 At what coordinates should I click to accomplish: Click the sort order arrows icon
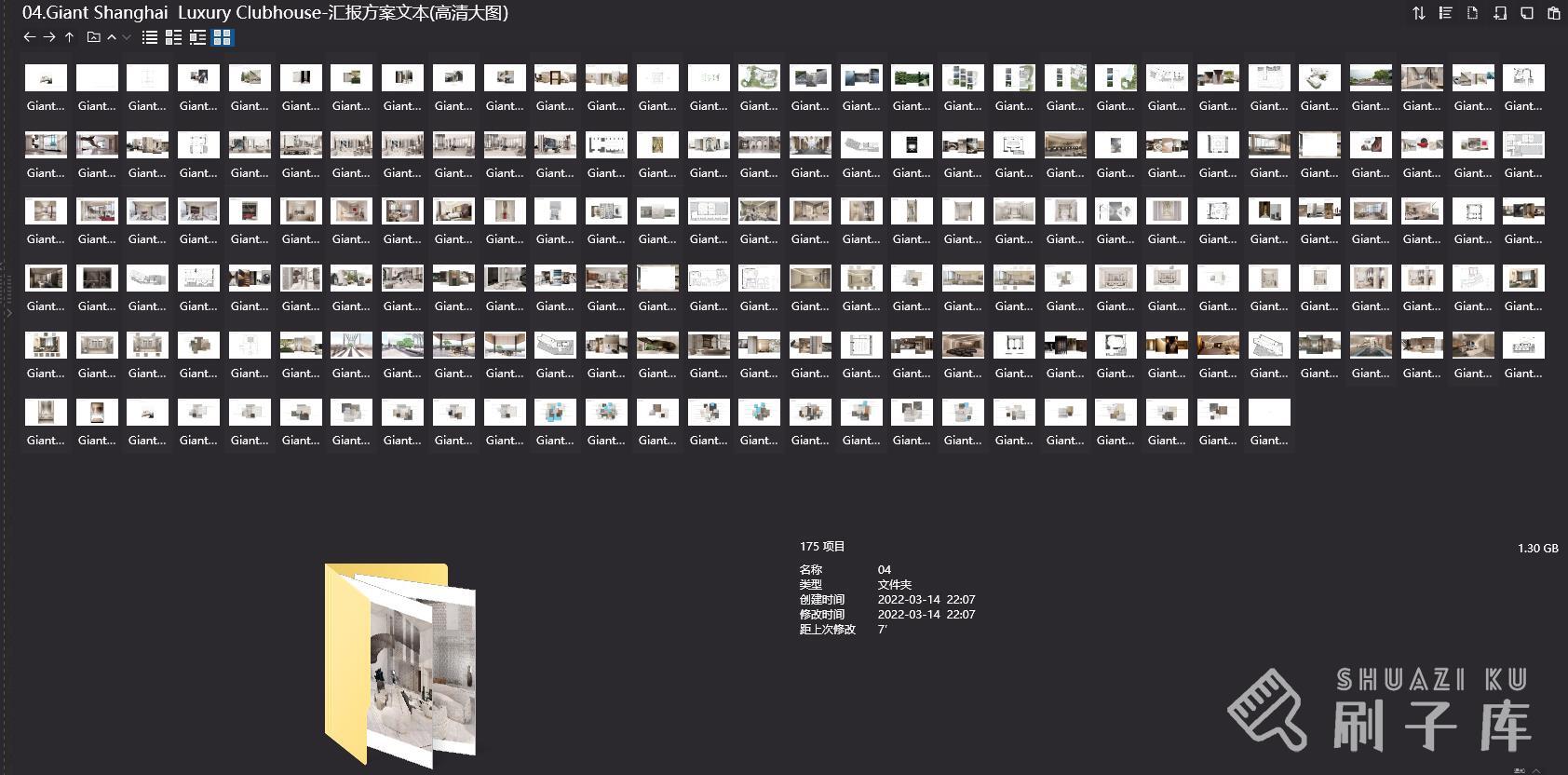coord(1418,13)
